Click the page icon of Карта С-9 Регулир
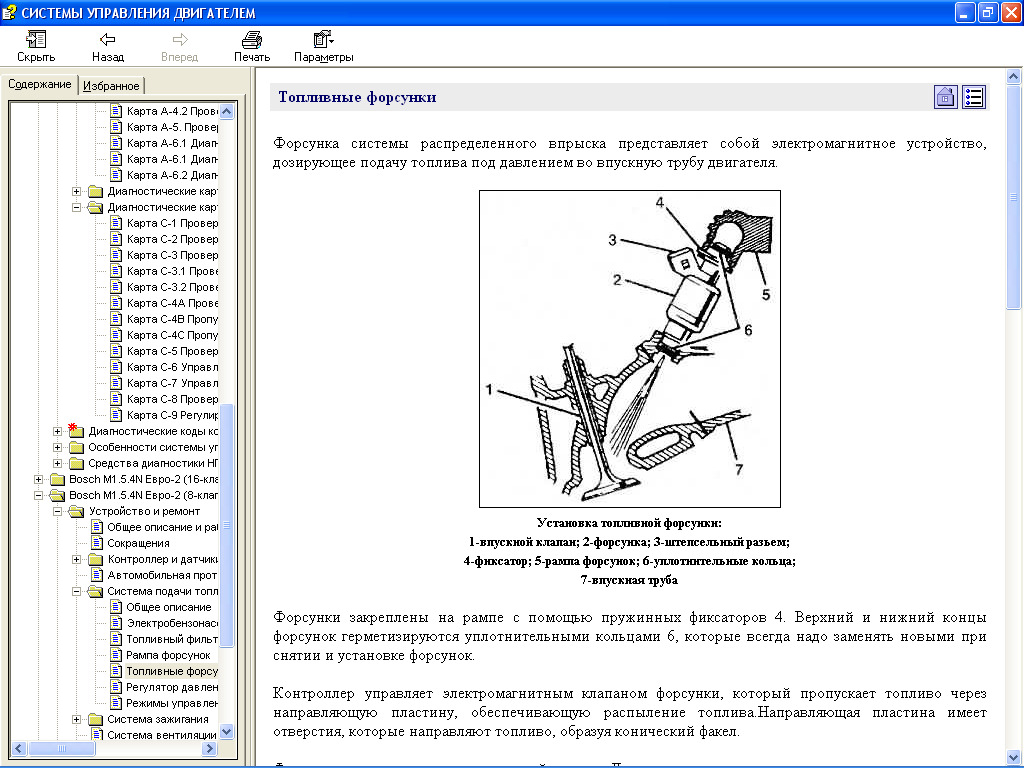 pos(116,415)
